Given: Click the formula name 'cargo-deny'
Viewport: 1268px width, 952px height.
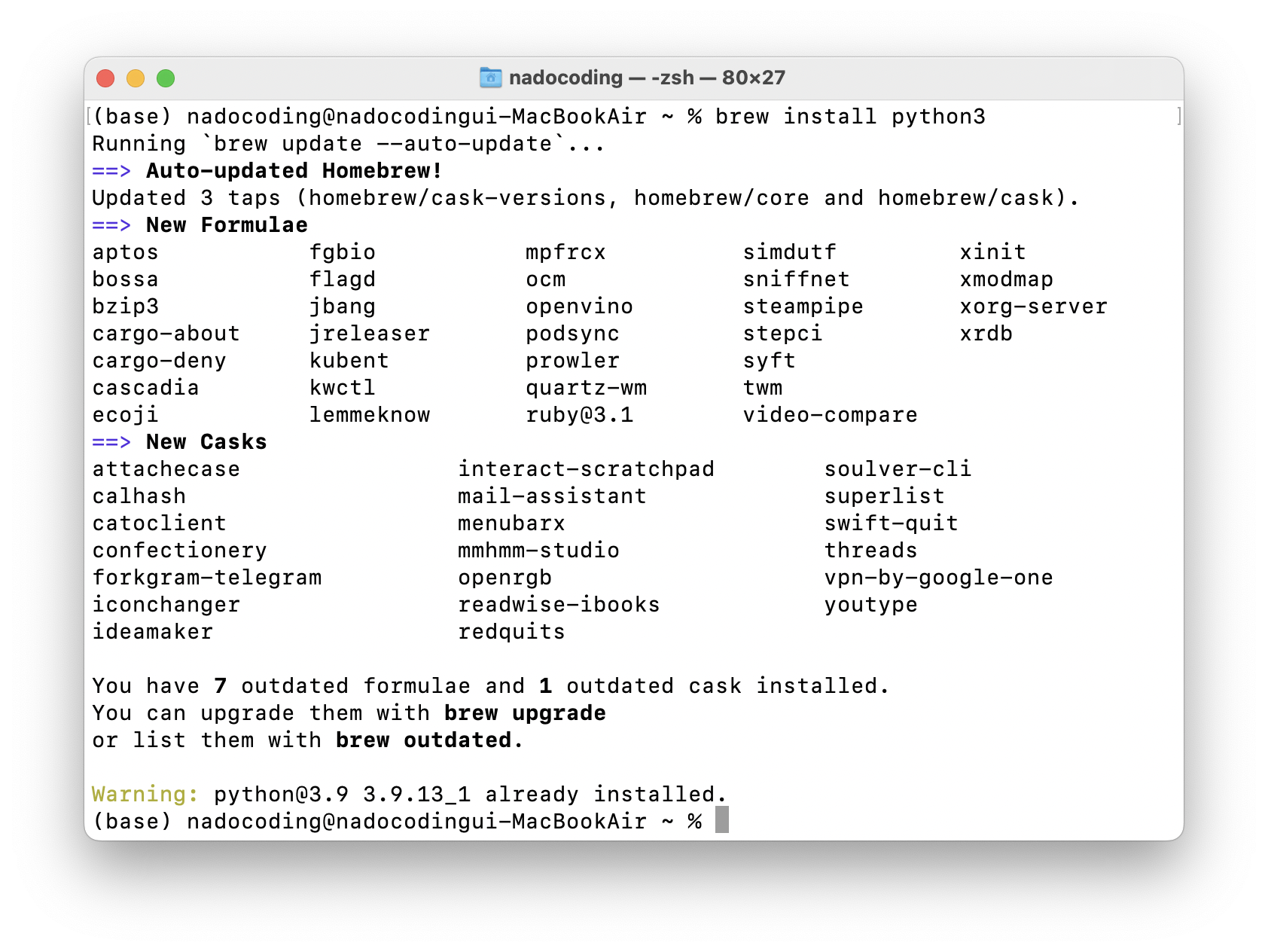Looking at the screenshot, I should click(x=159, y=361).
